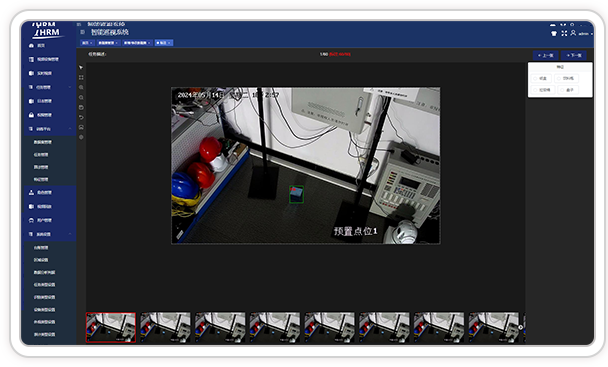Toggle fullscreen with the header expand icon

[x=564, y=33]
